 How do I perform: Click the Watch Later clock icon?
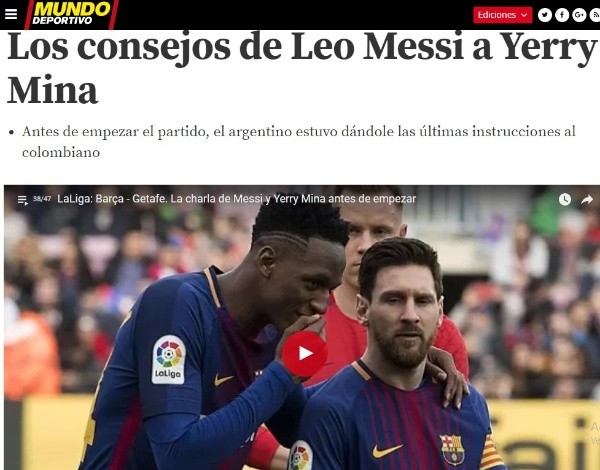[x=565, y=199]
